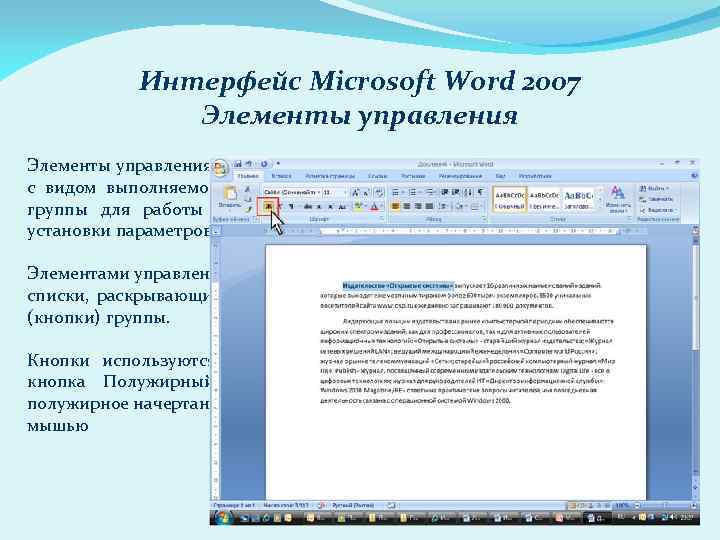Image resolution: width=720 pixels, height=540 pixels.
Task: Open the Рецензирование ribbon tab
Action: 460,176
